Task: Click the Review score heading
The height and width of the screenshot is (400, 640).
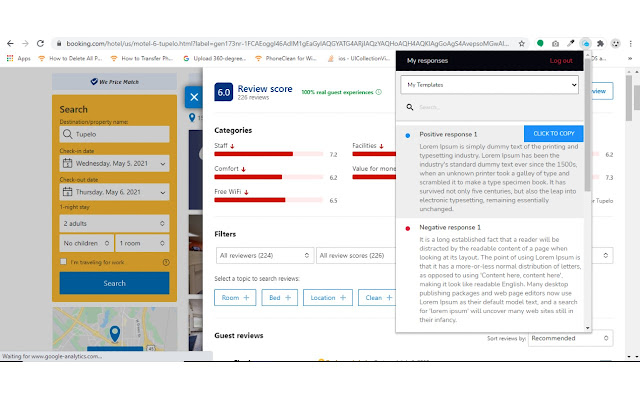Action: tap(265, 89)
